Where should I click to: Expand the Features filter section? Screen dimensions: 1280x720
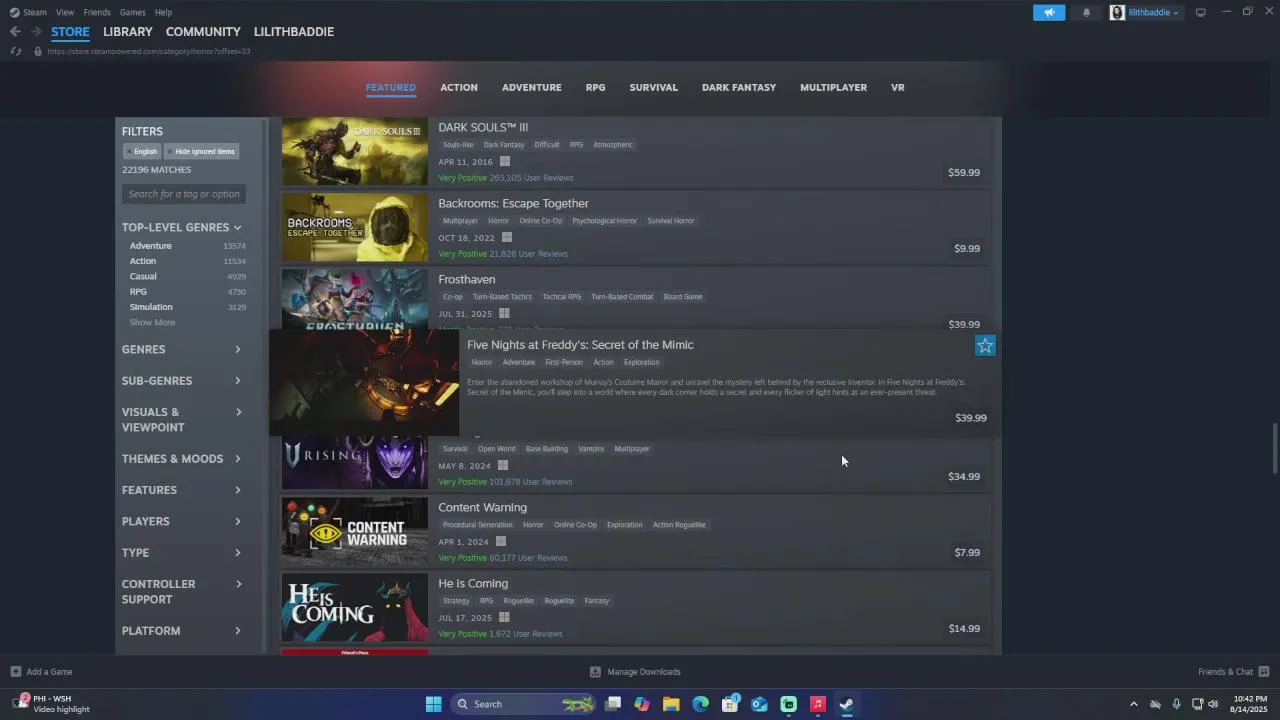[182, 490]
